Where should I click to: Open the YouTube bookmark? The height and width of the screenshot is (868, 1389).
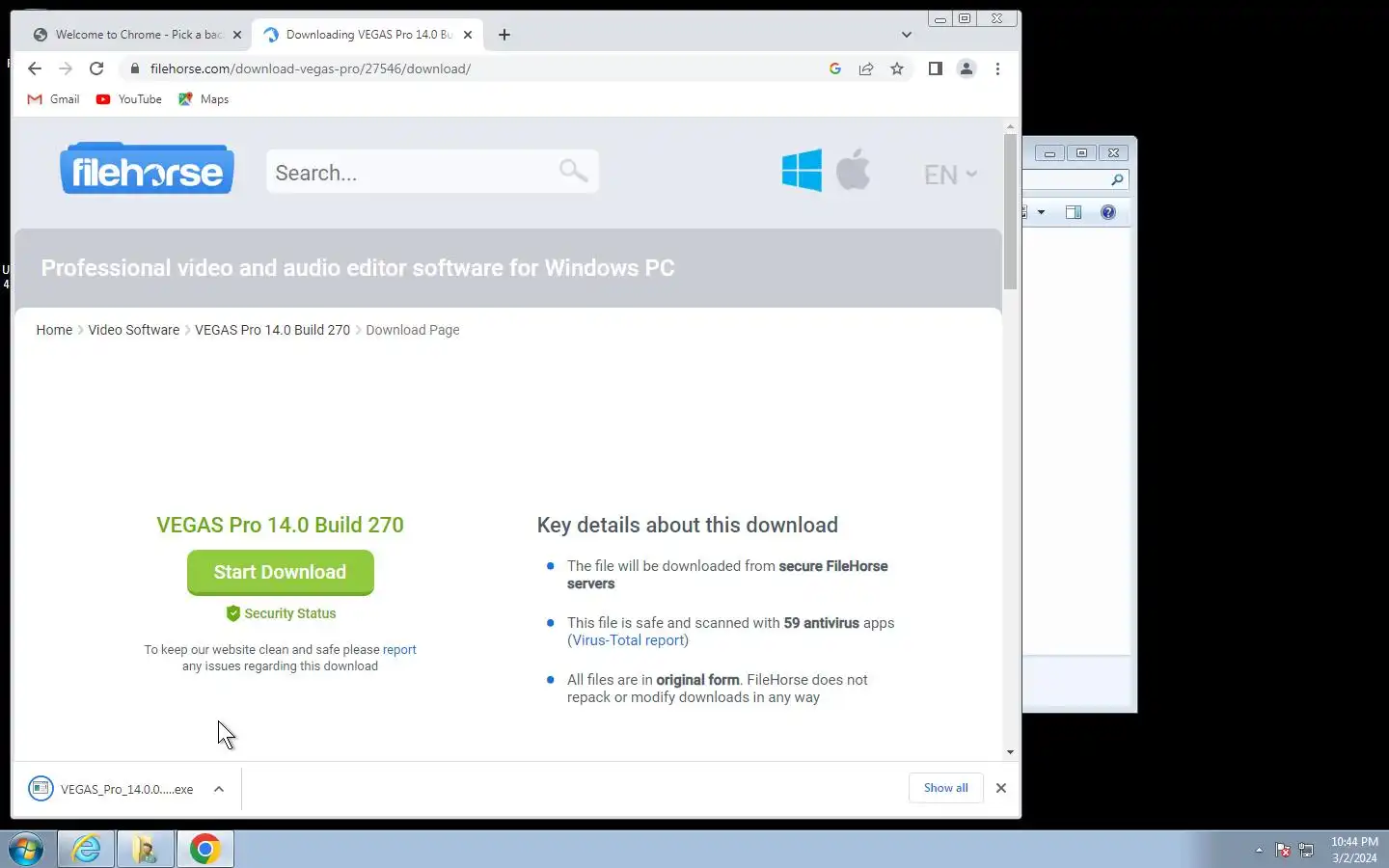click(x=129, y=99)
